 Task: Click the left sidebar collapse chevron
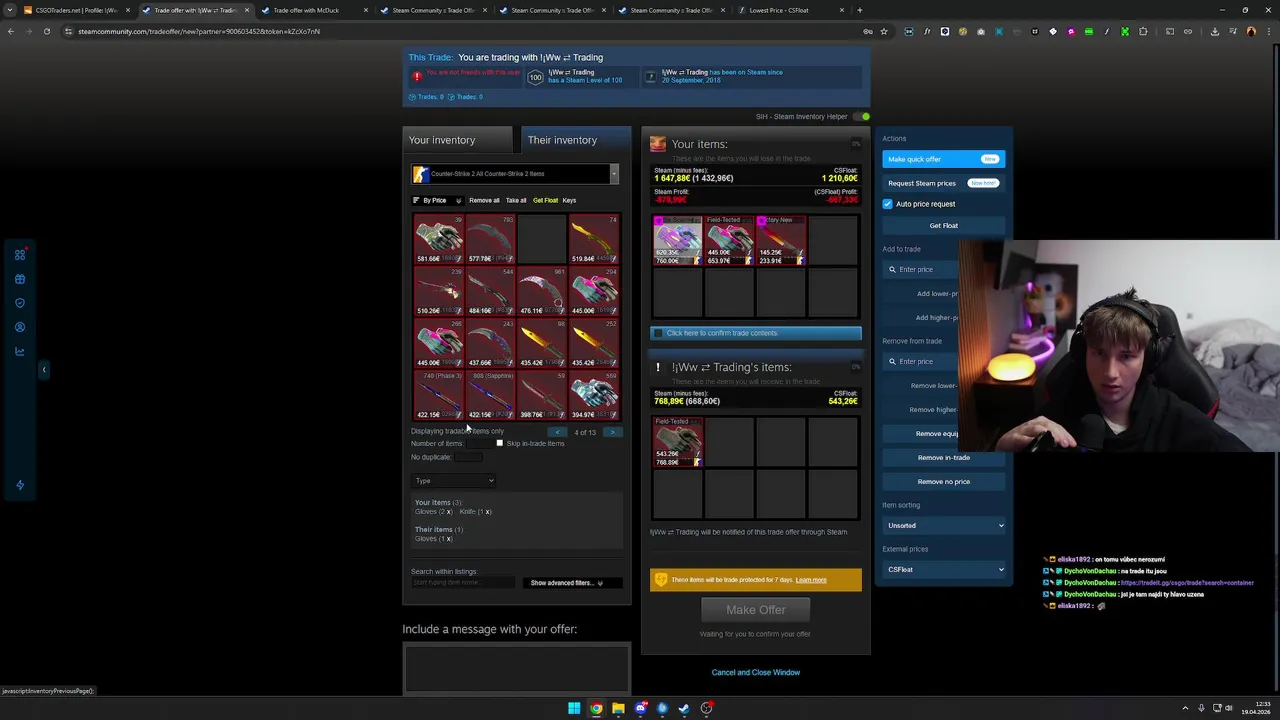click(43, 370)
